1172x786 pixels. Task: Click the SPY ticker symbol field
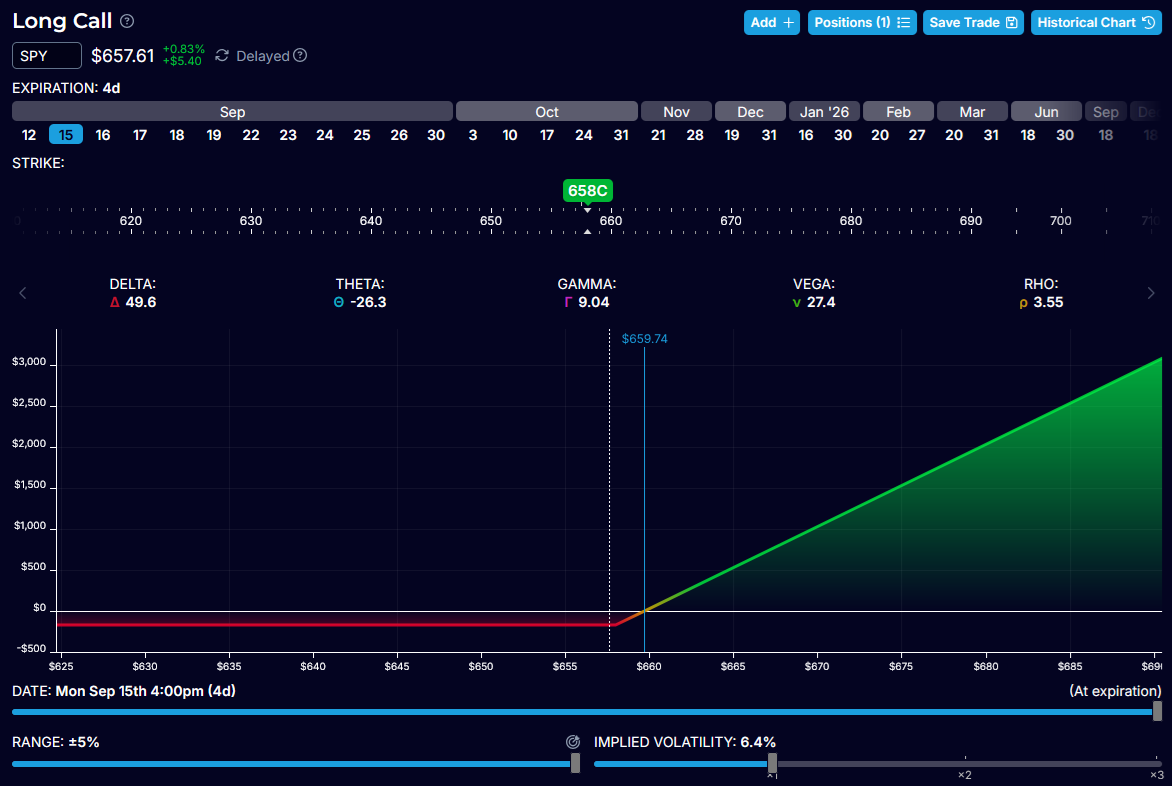coord(47,56)
